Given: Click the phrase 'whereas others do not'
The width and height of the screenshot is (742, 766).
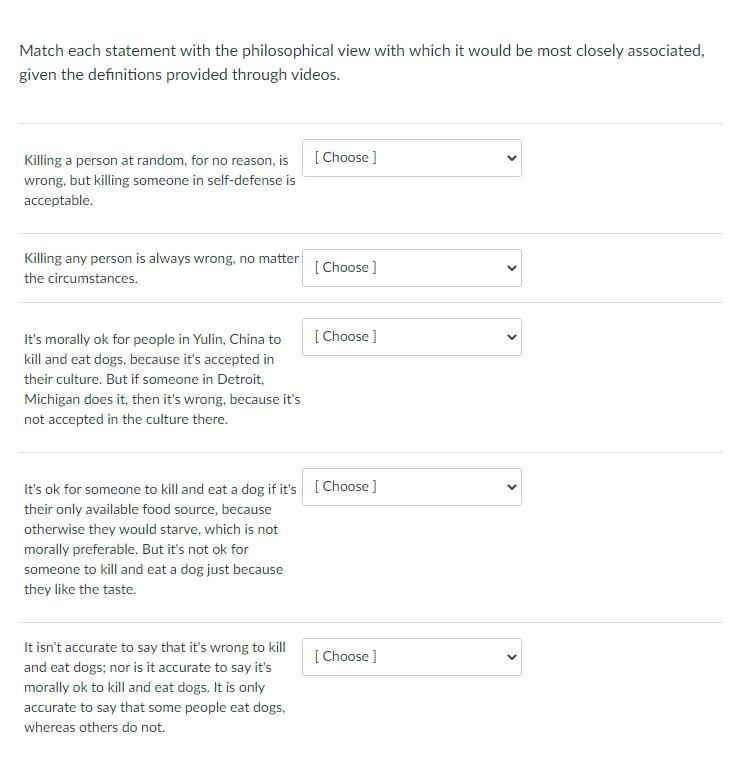Looking at the screenshot, I should click(x=95, y=727).
